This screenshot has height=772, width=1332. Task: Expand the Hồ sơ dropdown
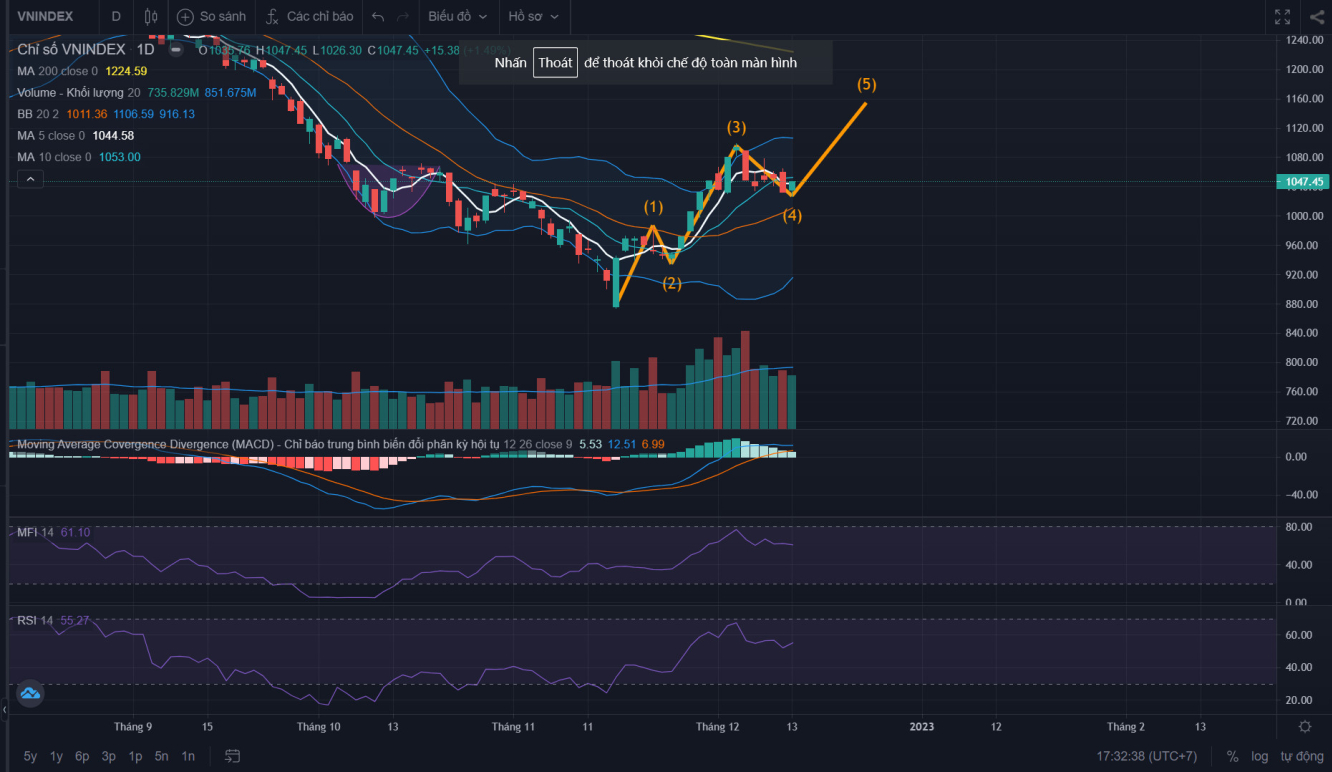click(533, 16)
